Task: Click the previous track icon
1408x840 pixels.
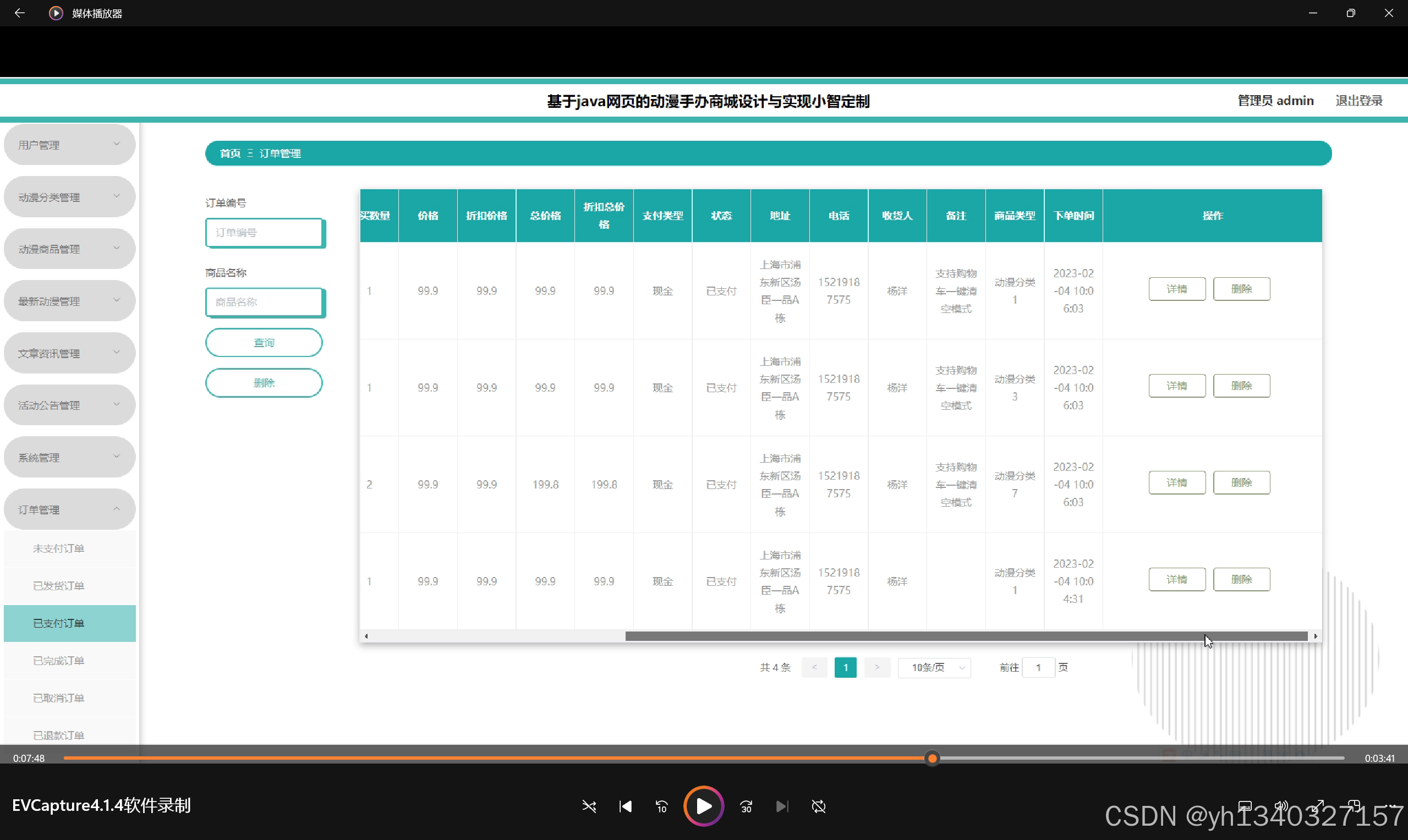Action: 625,806
